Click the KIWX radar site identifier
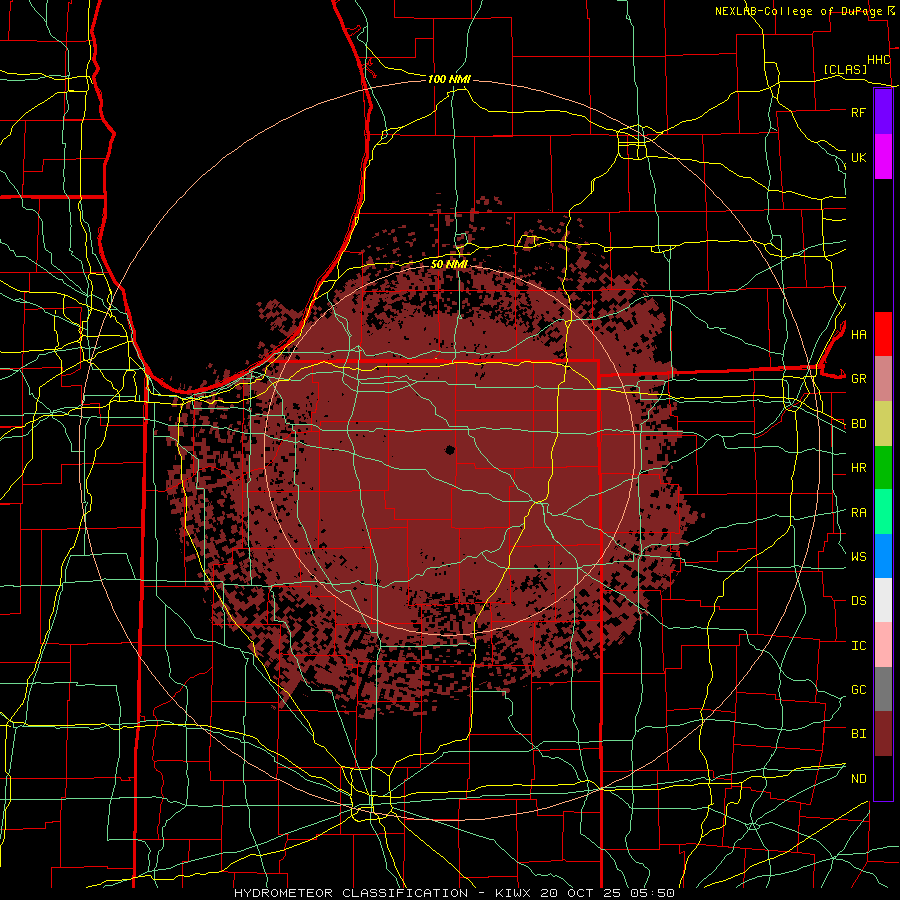This screenshot has width=900, height=900. click(x=514, y=893)
